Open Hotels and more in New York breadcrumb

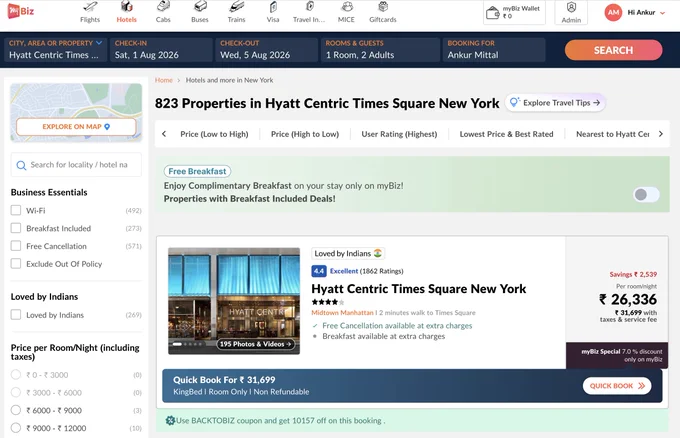(x=229, y=80)
